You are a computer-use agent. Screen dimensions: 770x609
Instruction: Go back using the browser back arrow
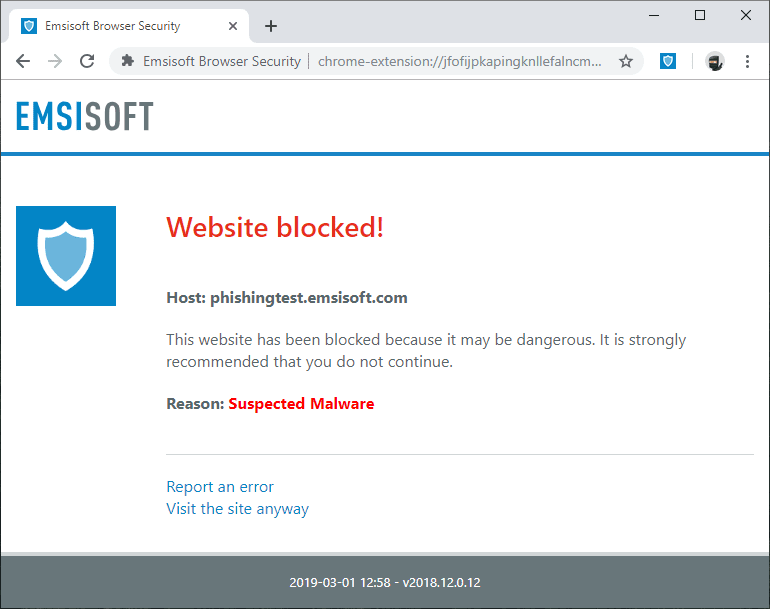pos(23,61)
